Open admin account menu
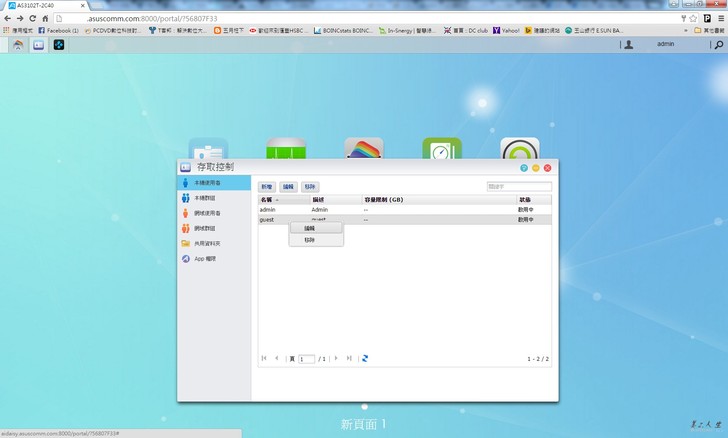Viewport: 728px width, 438px height. pyautogui.click(x=665, y=44)
